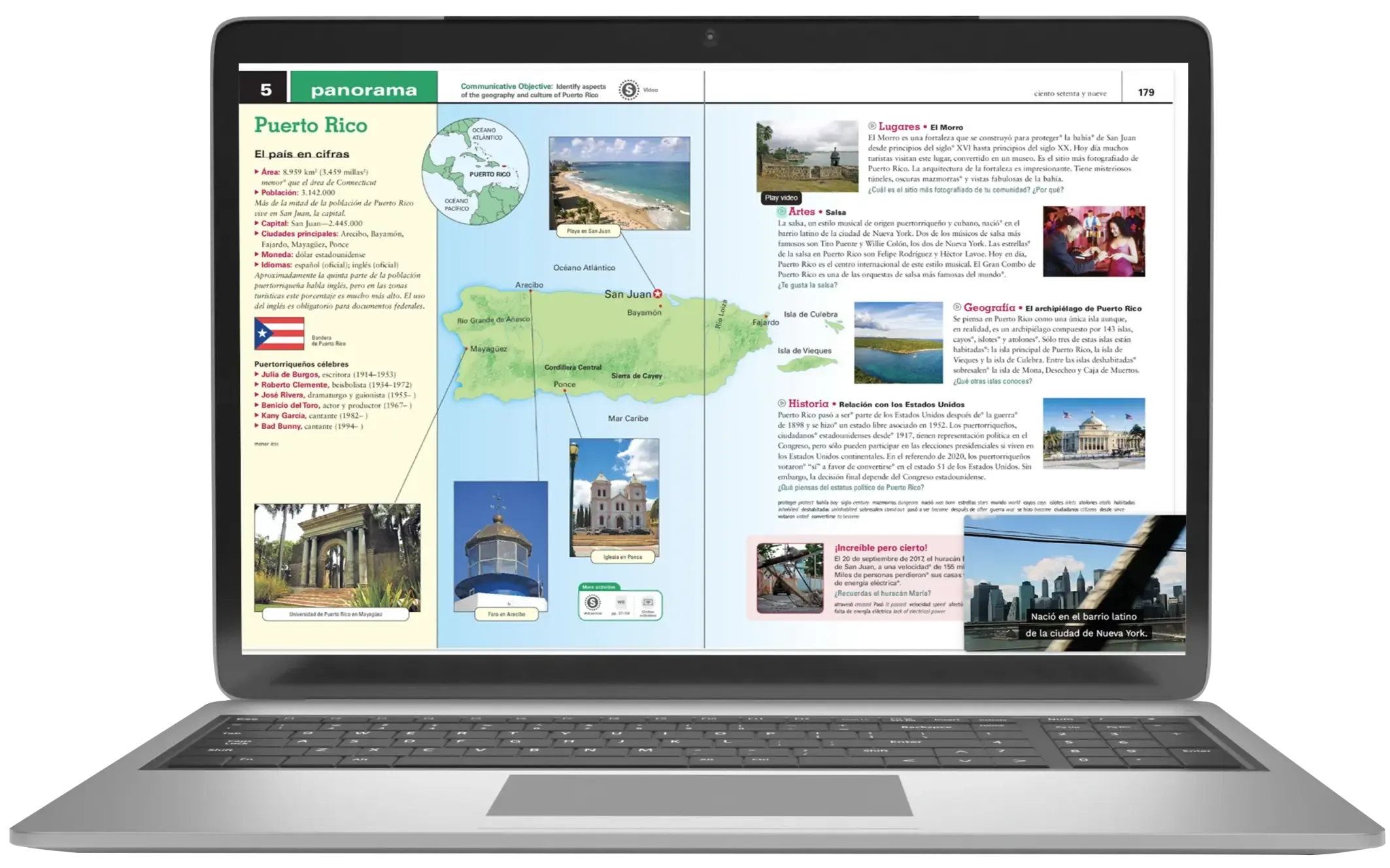Click the 'Artes' heading
Screen dimensions: 1390x868
[801, 212]
